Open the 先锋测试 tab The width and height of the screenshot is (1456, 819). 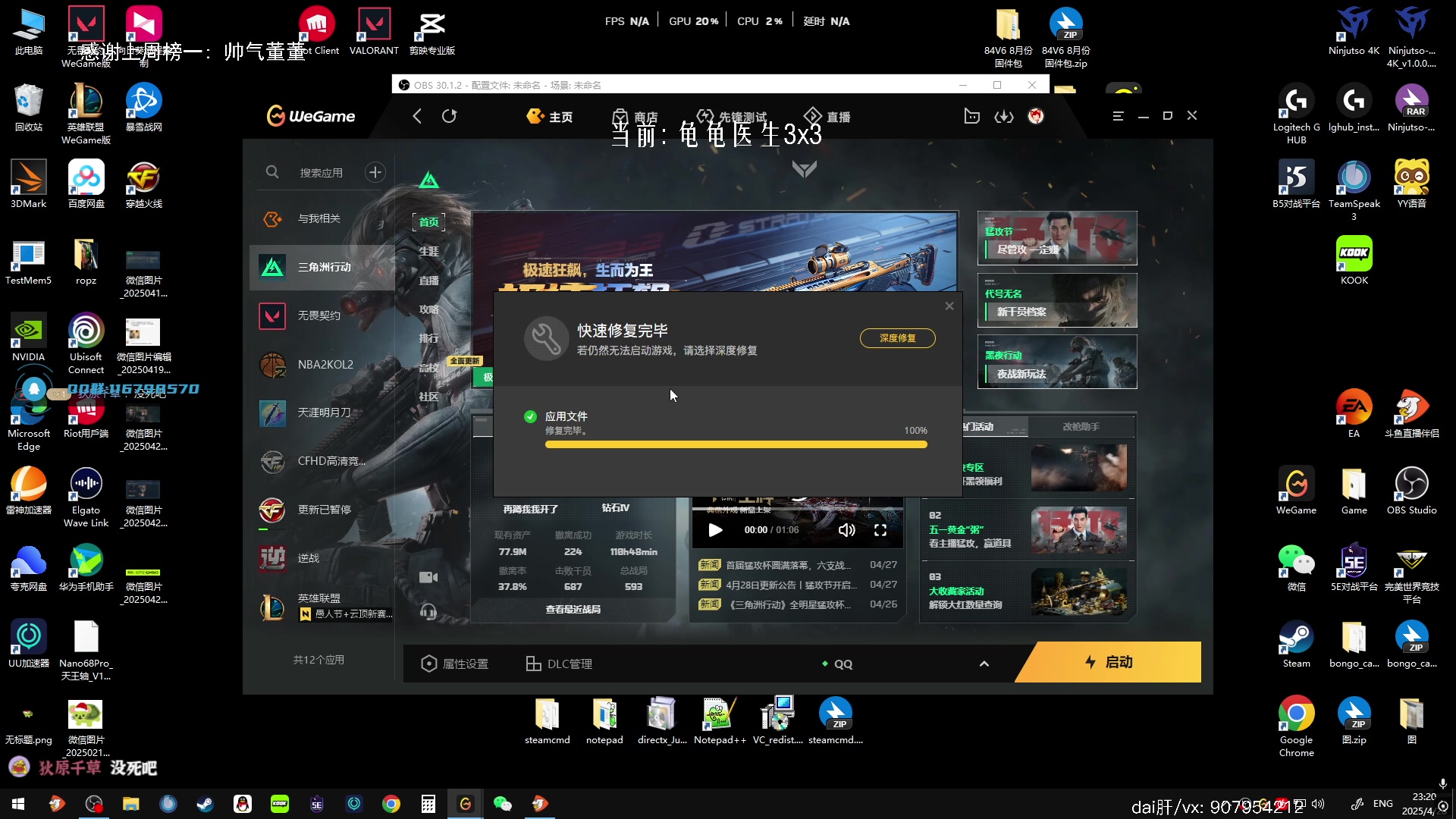click(x=732, y=116)
